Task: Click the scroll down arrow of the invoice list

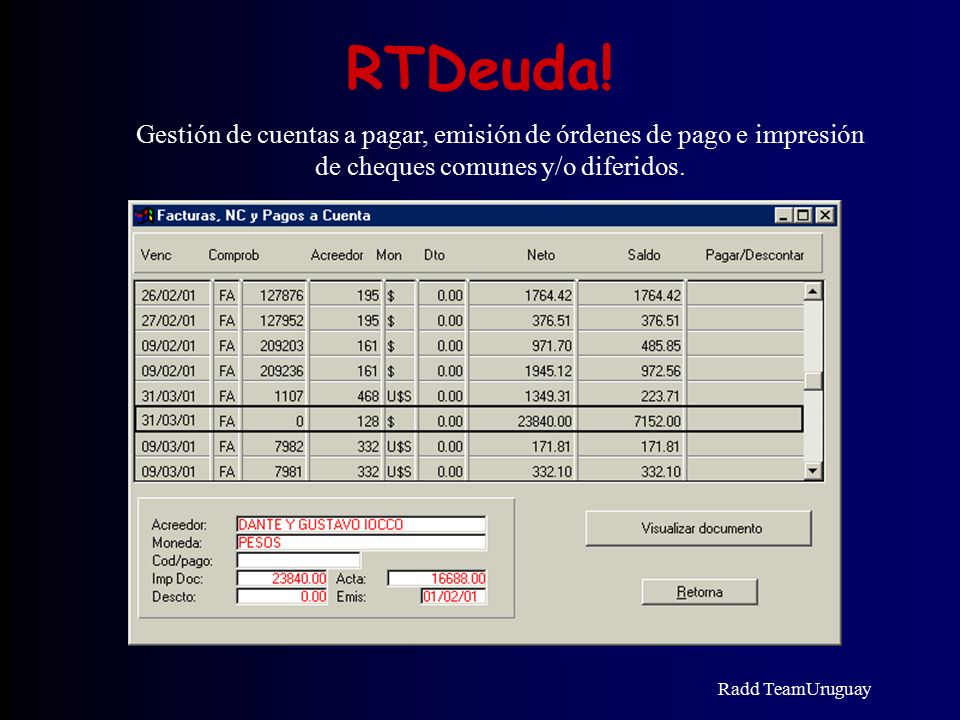Action: [813, 471]
